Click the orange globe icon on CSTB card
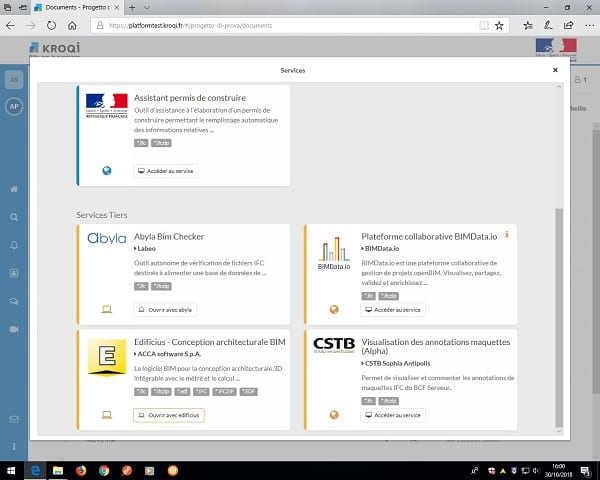 [x=334, y=415]
